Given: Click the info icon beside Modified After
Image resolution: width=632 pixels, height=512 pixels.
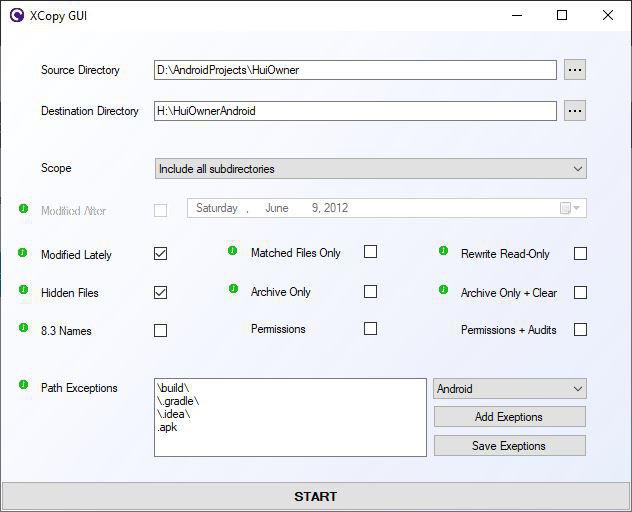Looking at the screenshot, I should [23, 208].
